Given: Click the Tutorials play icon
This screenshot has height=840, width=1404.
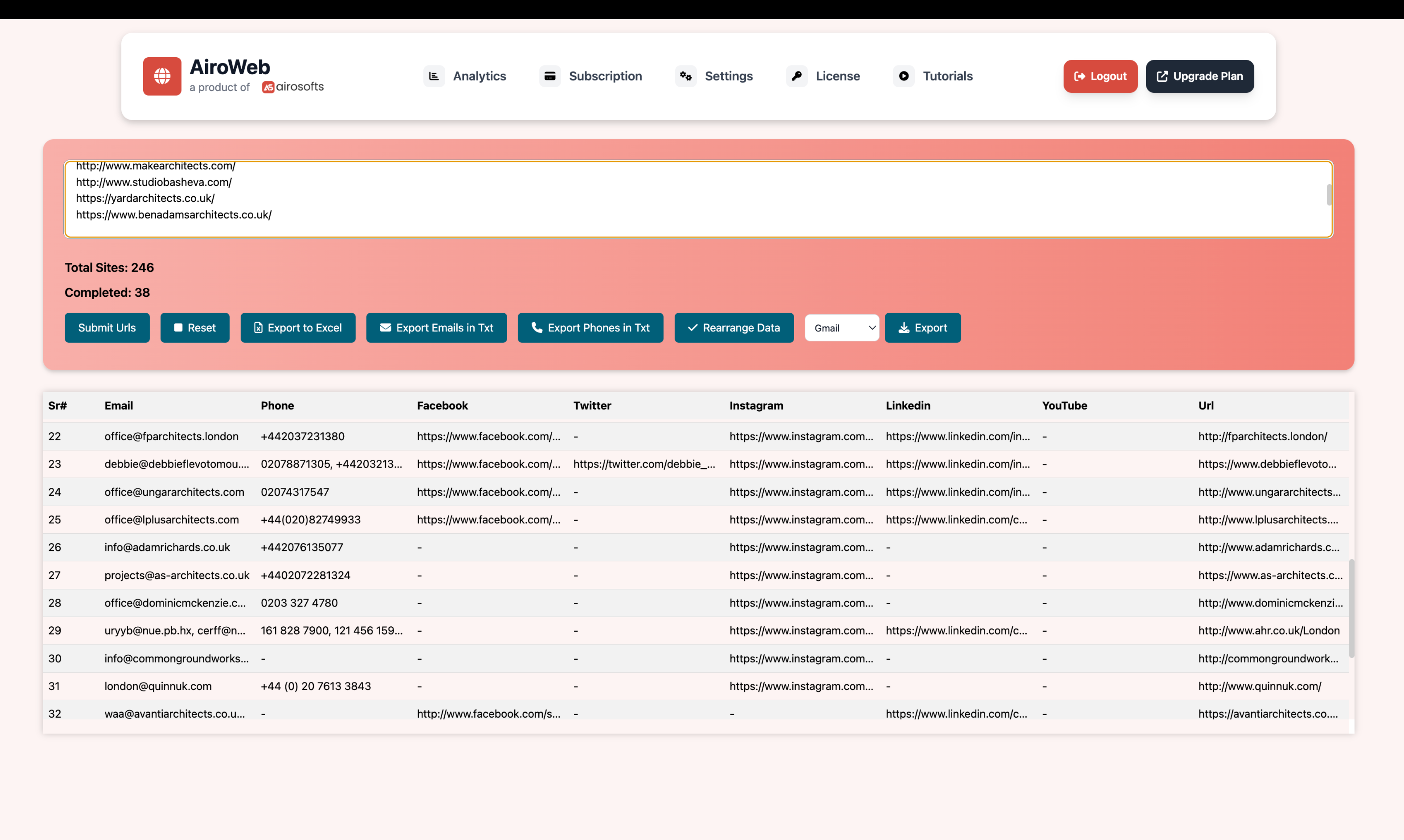Looking at the screenshot, I should point(903,76).
